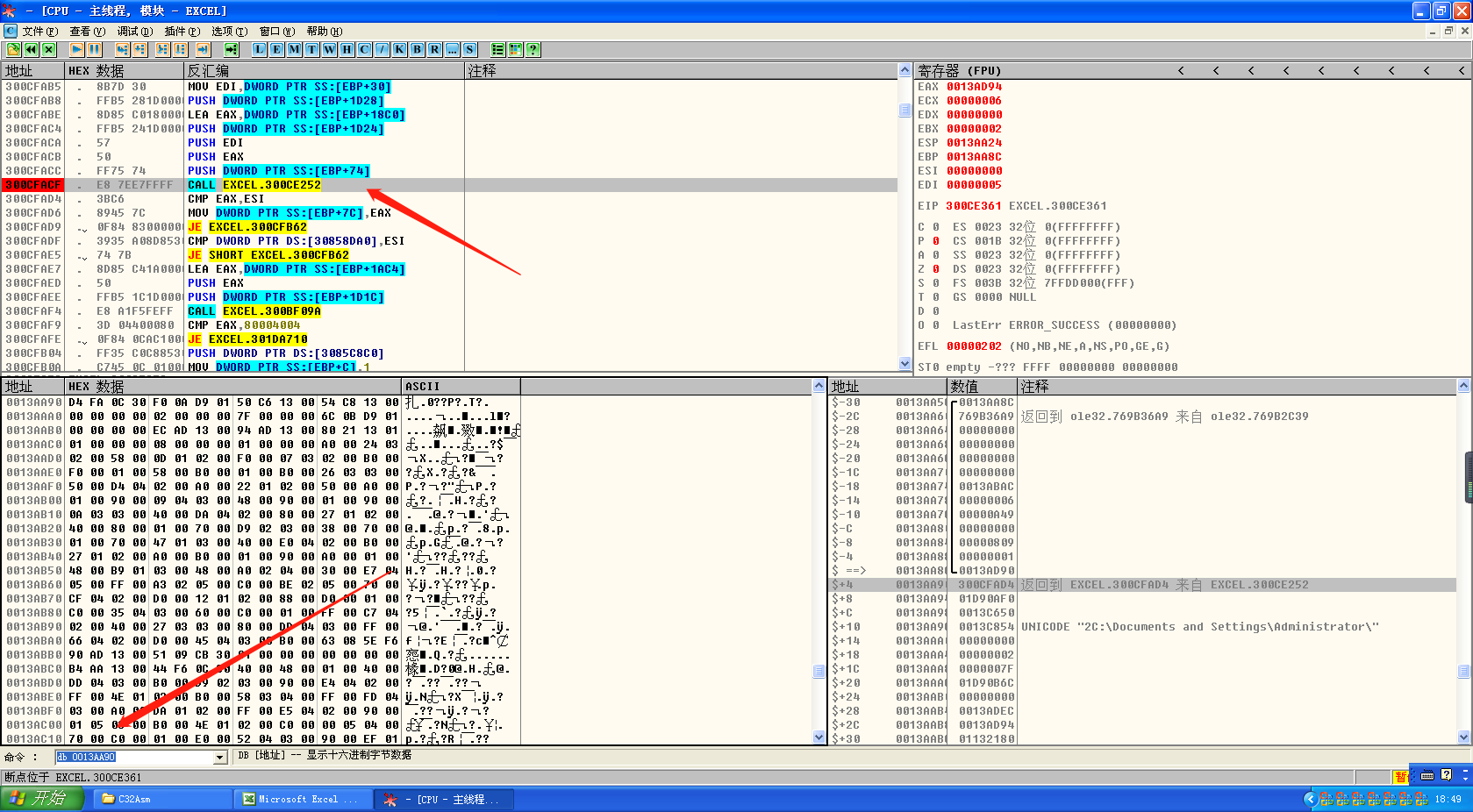Open Breakpoints window with B icon
Viewport: 1473px width, 812px height.
pyautogui.click(x=418, y=49)
